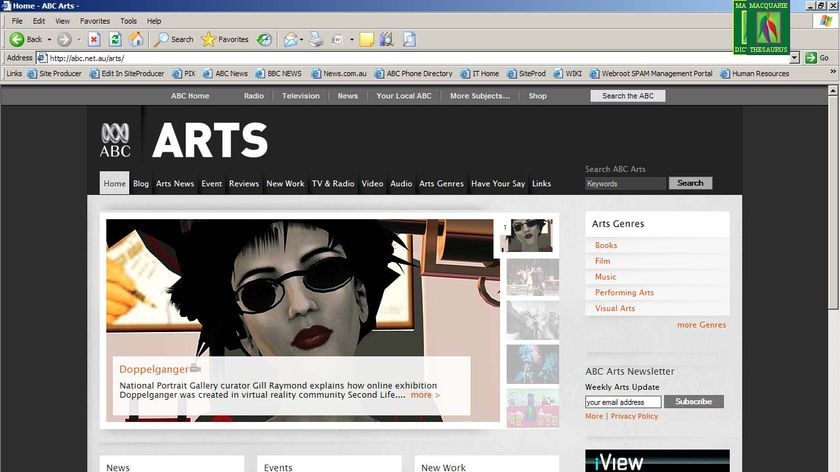
Task: Open More Subjects... navigation item
Action: [480, 96]
